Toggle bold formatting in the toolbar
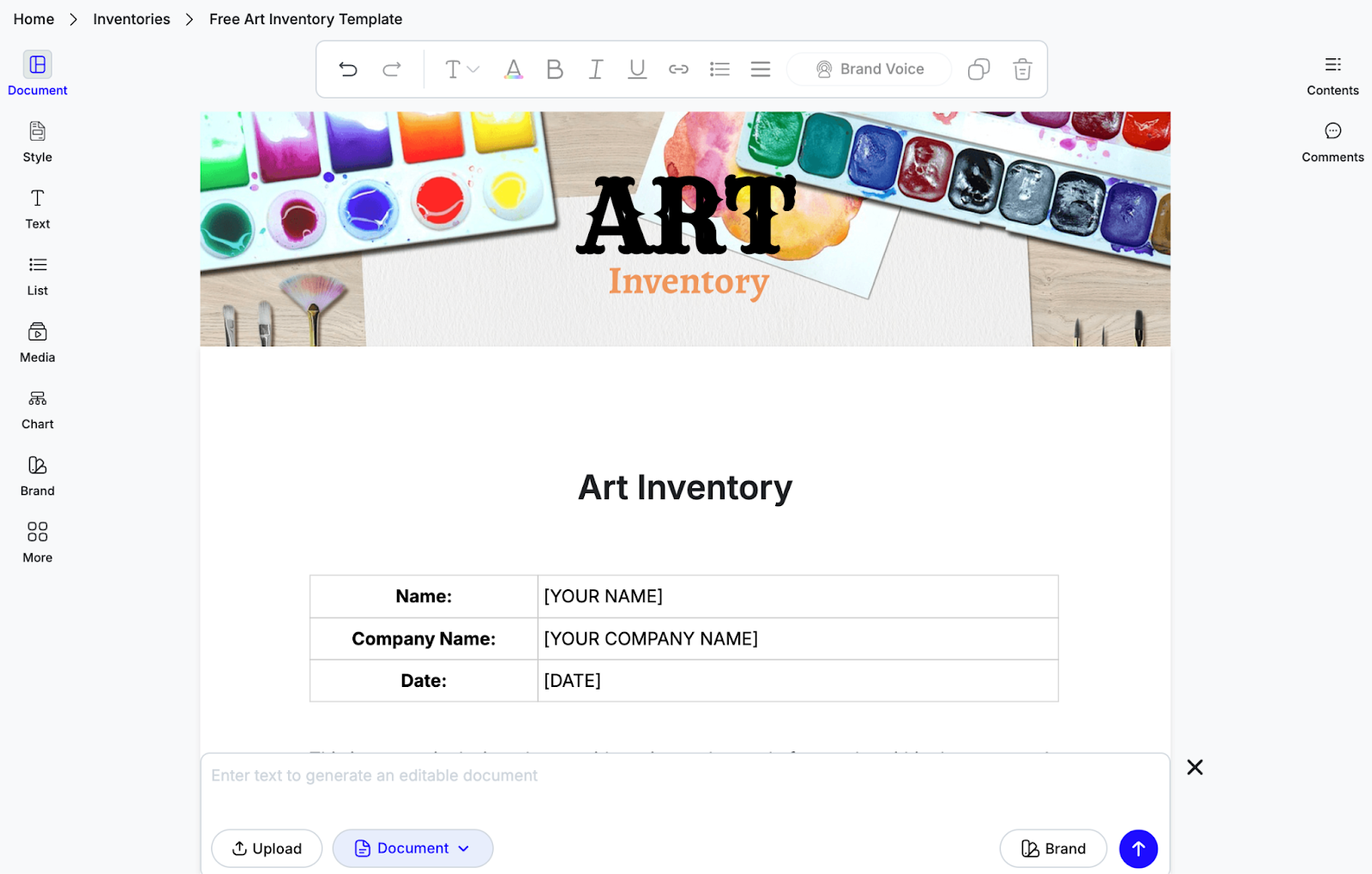The height and width of the screenshot is (874, 1372). [x=554, y=69]
